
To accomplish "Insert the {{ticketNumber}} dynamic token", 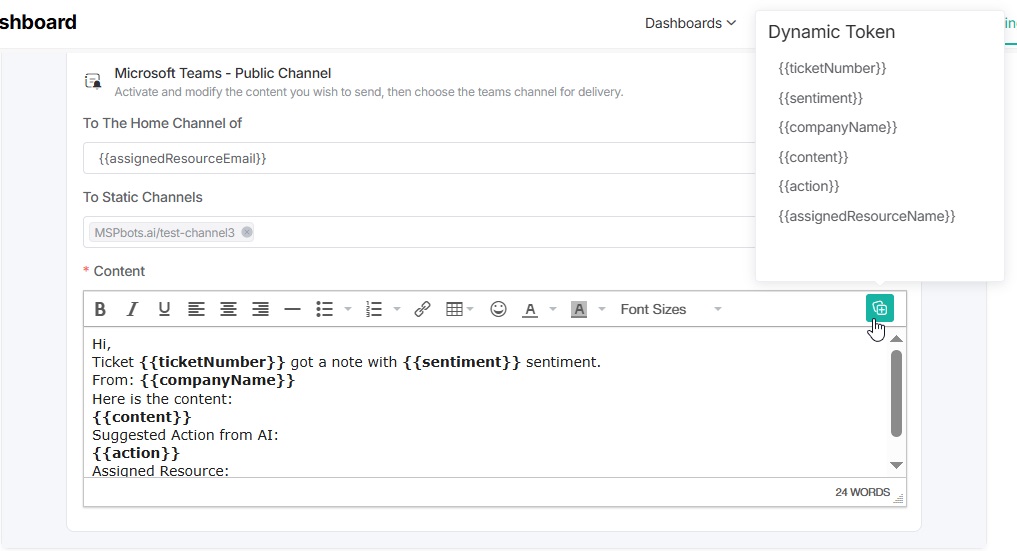I will pyautogui.click(x=832, y=68).
